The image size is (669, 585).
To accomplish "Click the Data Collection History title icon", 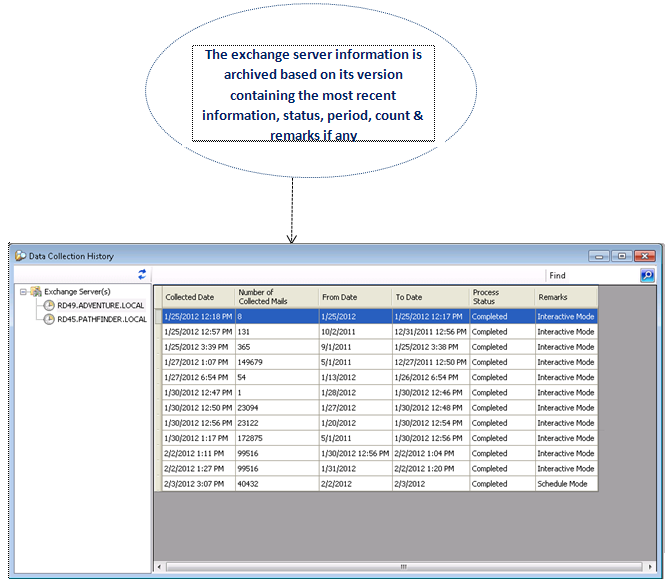I will point(20,256).
